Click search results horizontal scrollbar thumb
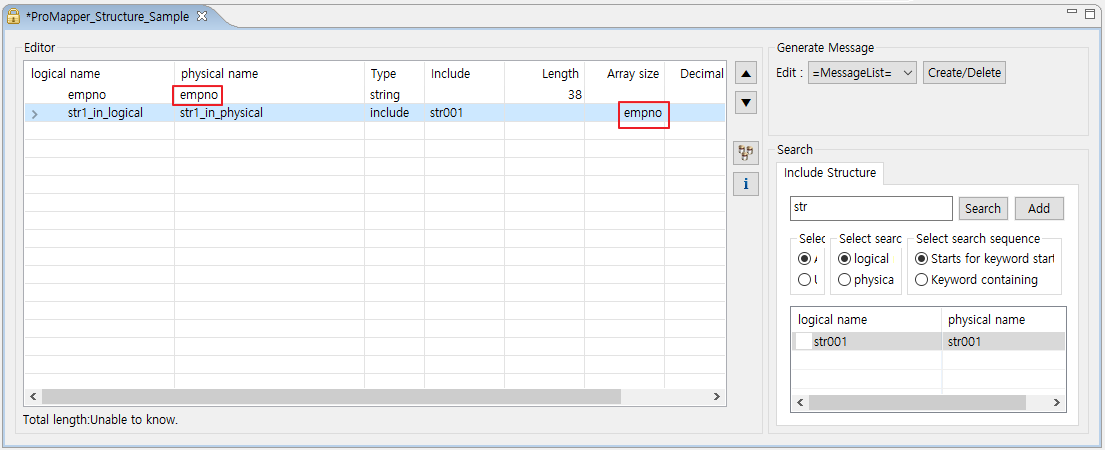Image resolution: width=1105 pixels, height=450 pixels. (918, 403)
